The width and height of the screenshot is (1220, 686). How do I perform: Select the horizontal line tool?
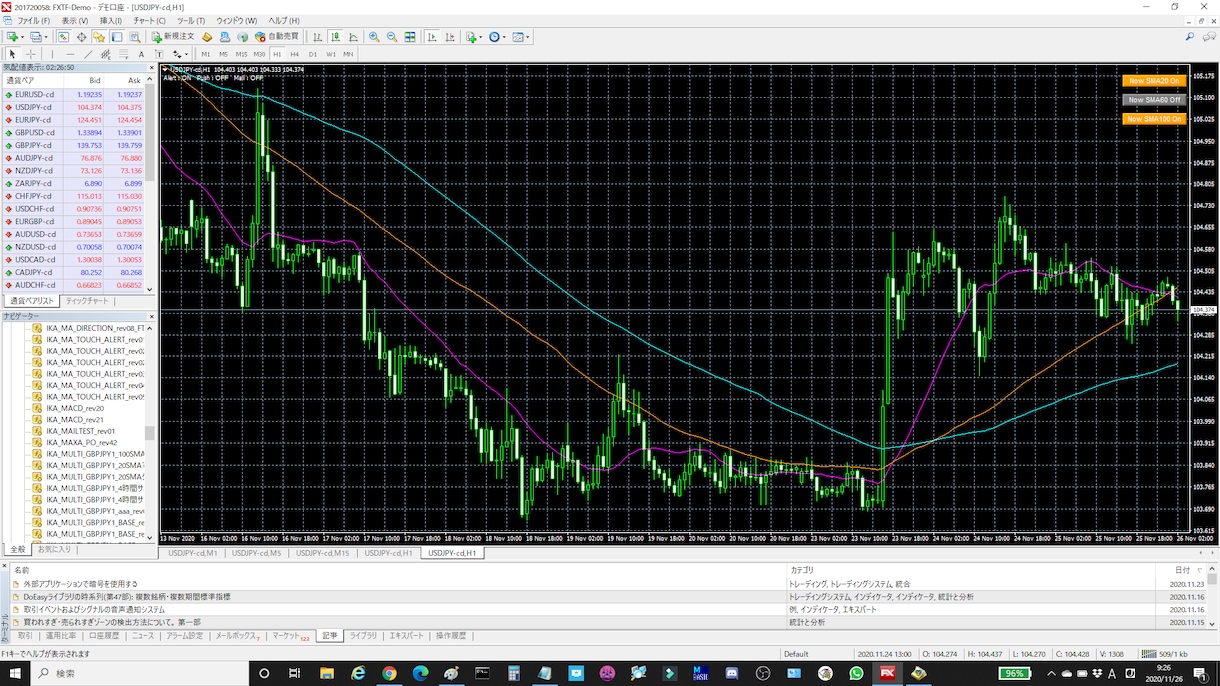point(70,54)
